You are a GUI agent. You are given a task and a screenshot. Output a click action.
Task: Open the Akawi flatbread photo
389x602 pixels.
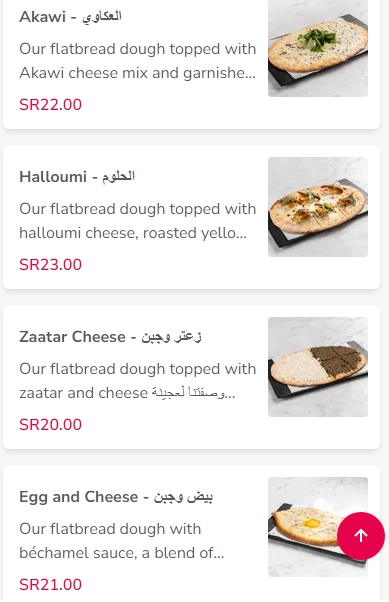tap(318, 47)
